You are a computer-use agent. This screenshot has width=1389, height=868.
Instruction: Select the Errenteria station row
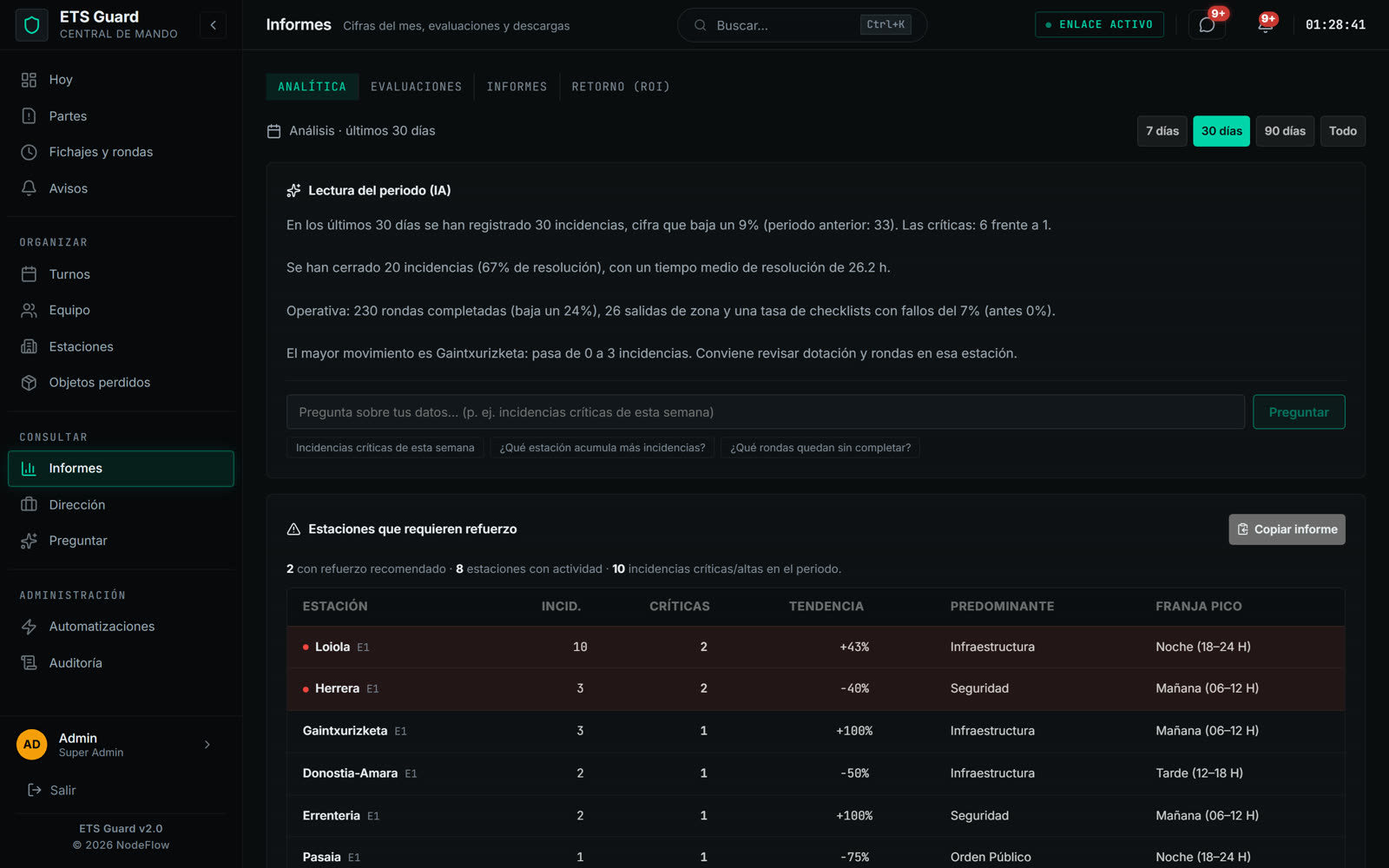pyautogui.click(x=816, y=816)
